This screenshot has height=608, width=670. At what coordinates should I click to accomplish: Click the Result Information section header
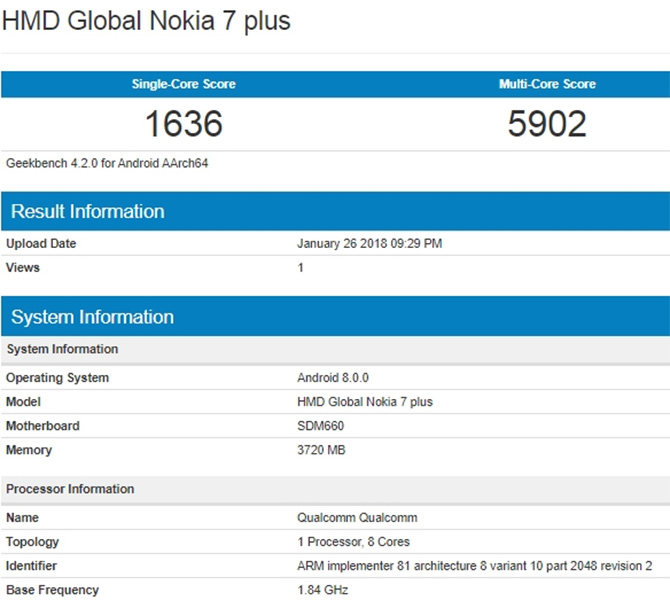[335, 211]
